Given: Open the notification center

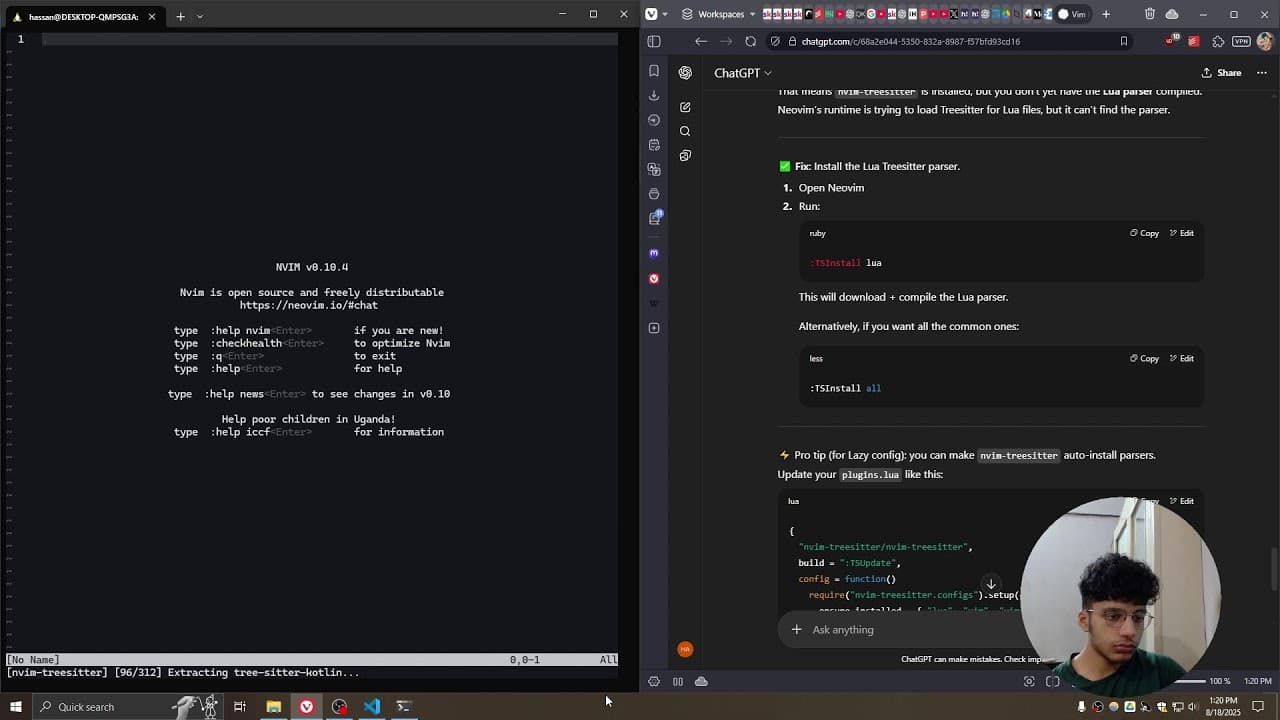Looking at the screenshot, I should coord(1258,707).
